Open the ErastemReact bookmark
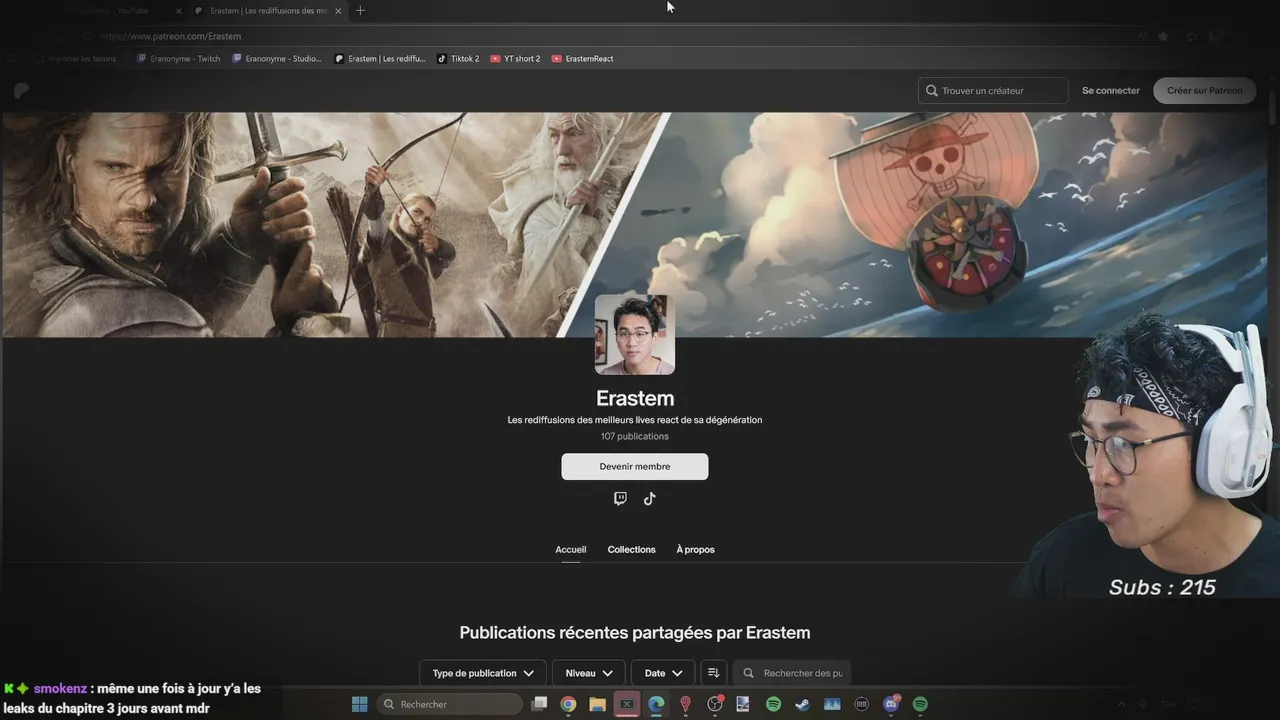 (x=582, y=59)
